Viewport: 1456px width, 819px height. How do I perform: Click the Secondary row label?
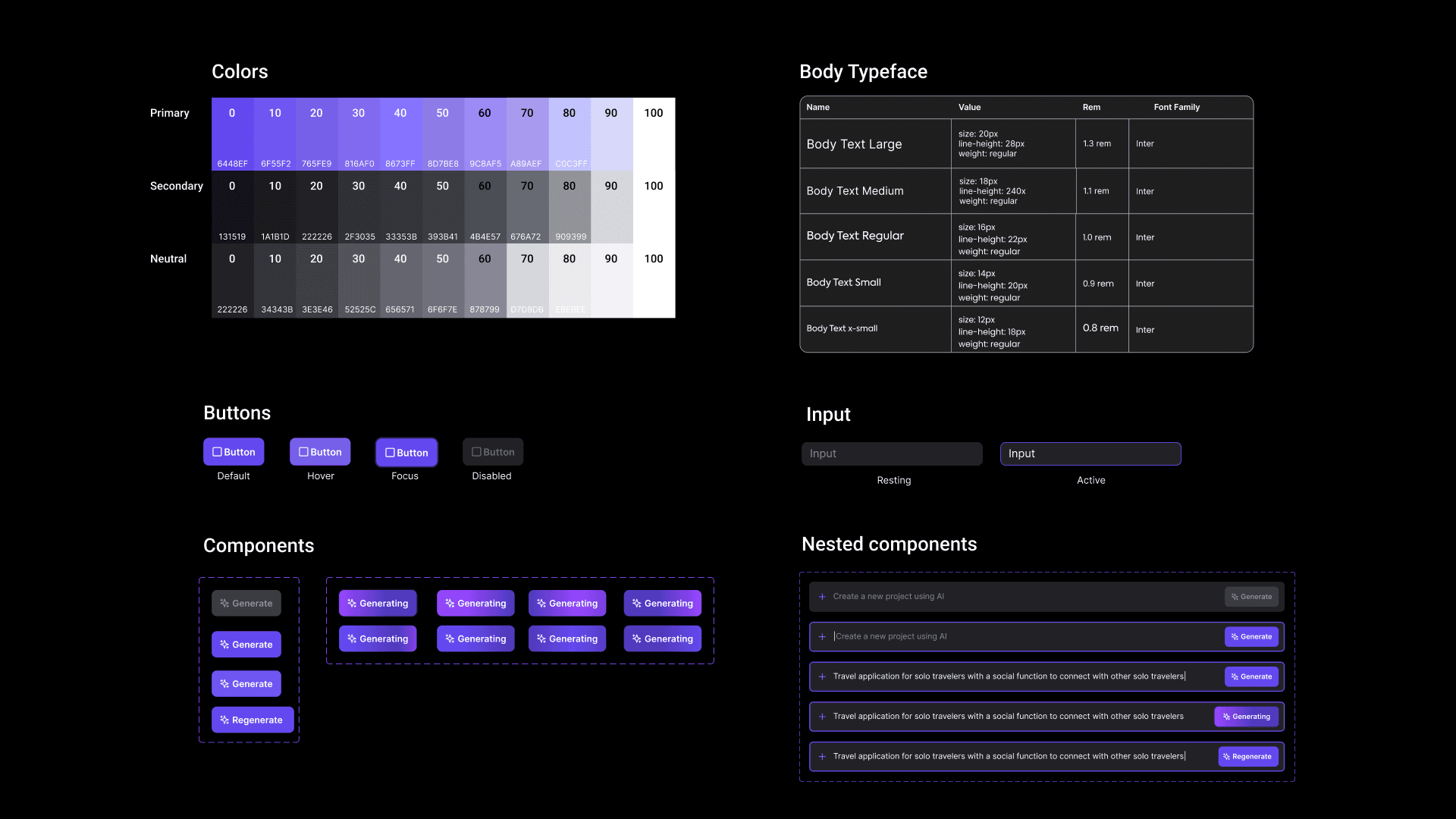(x=176, y=187)
